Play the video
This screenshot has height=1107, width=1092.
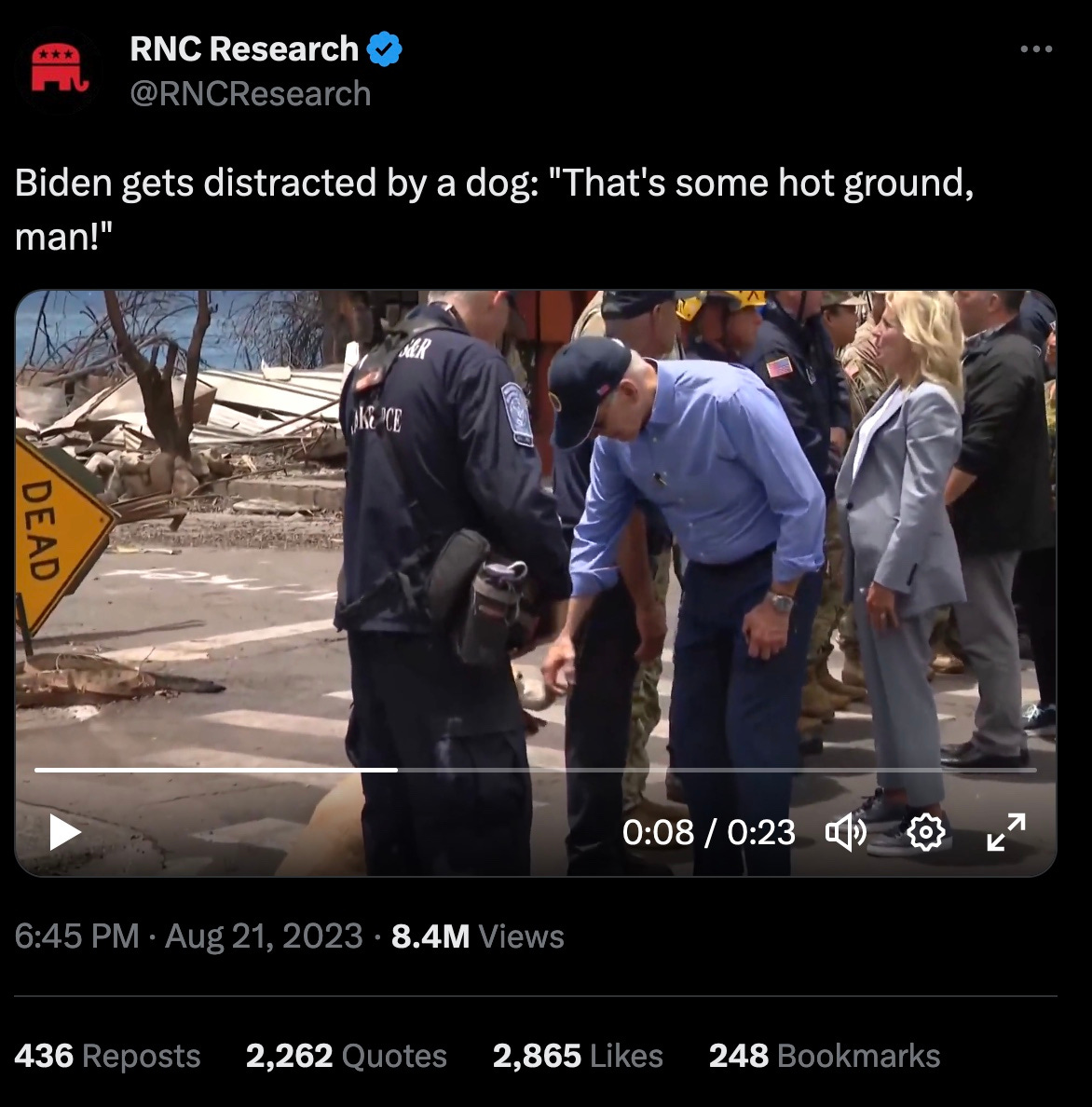[x=65, y=833]
